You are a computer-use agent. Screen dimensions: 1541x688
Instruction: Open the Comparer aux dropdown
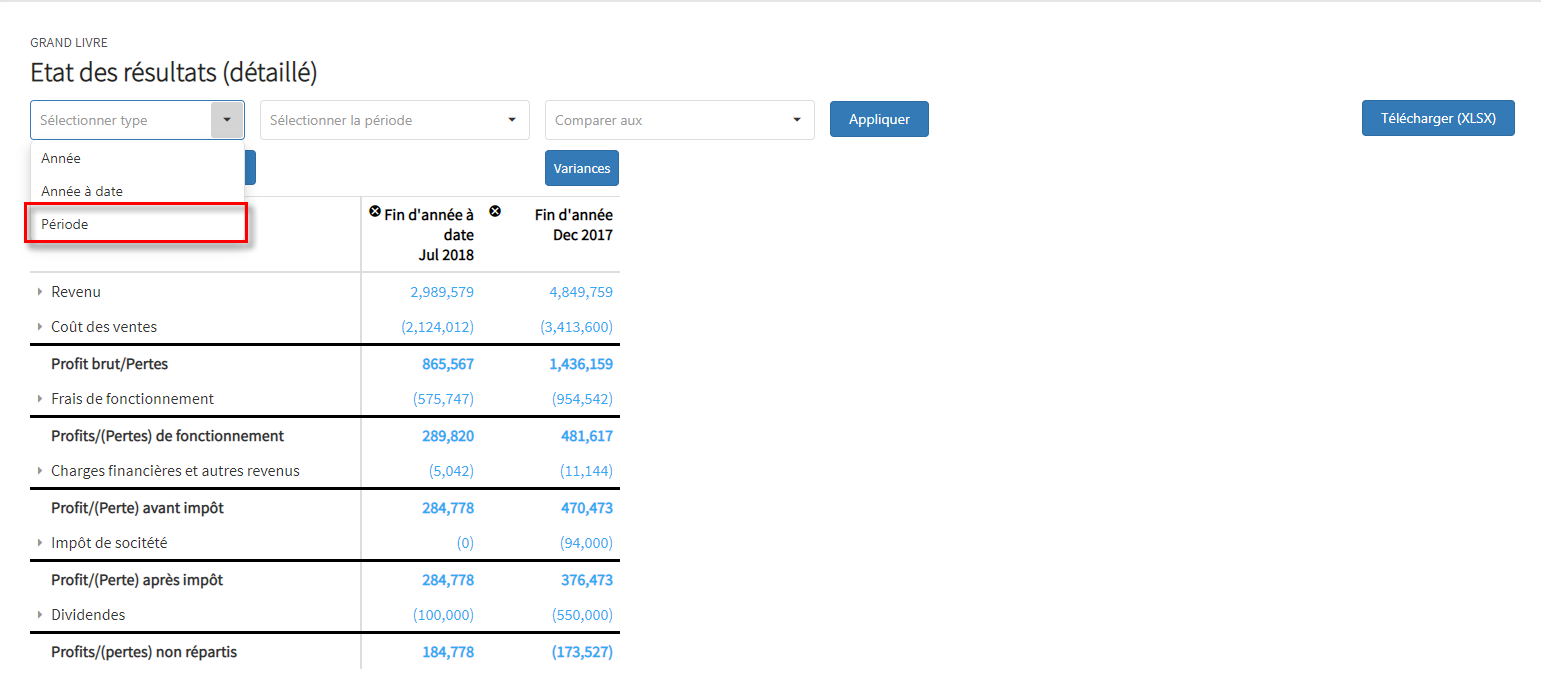[x=679, y=120]
